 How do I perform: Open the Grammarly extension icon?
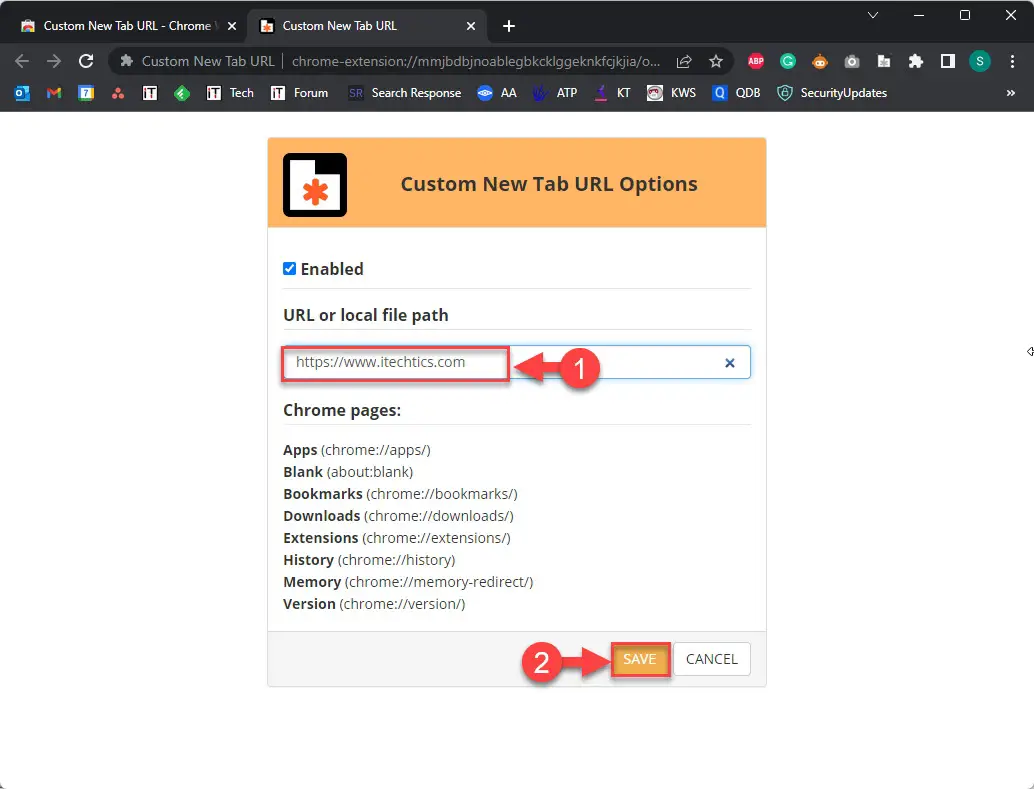pos(787,61)
